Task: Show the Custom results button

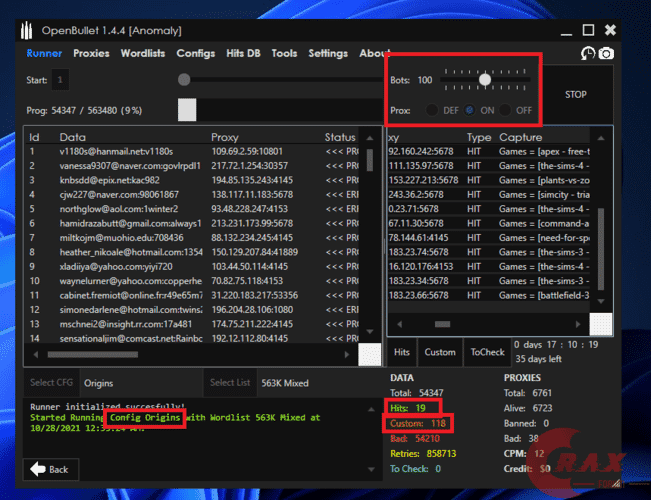Action: tap(440, 352)
